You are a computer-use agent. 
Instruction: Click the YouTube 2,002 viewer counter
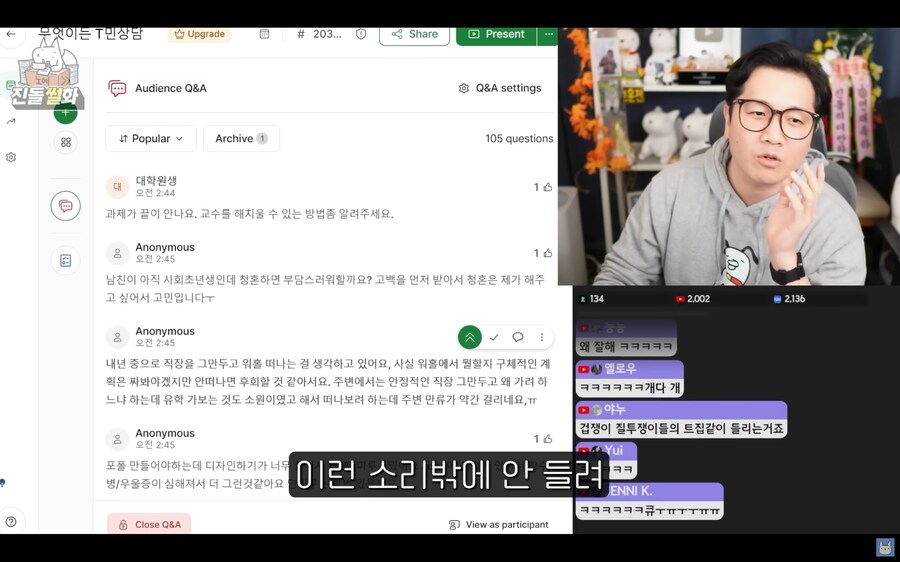pos(693,299)
